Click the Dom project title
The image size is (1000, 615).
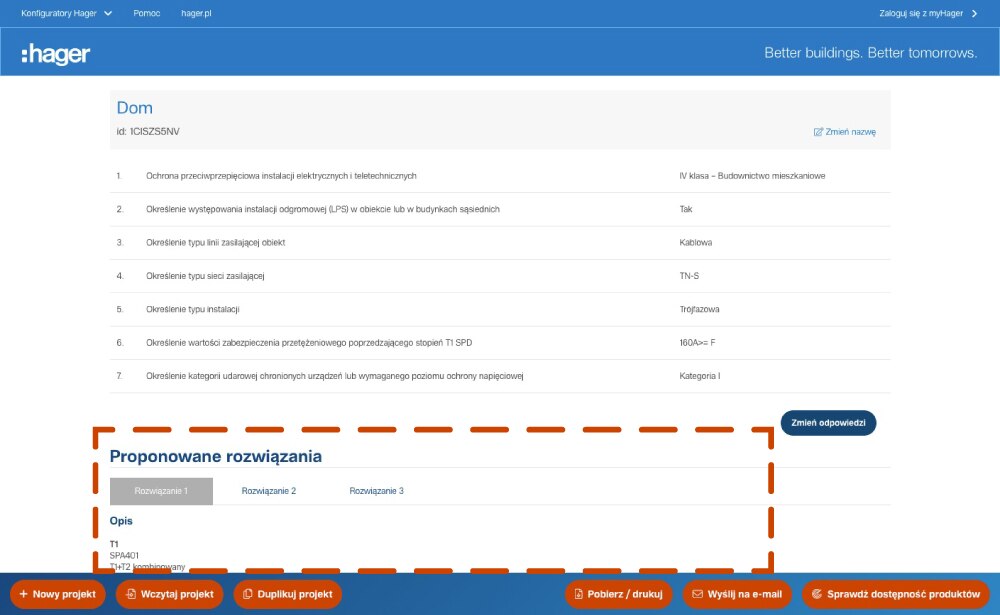(x=135, y=108)
